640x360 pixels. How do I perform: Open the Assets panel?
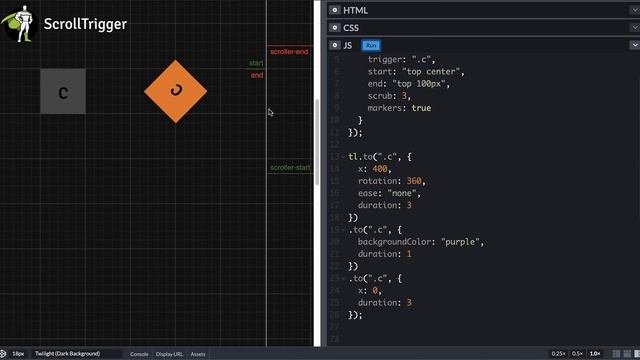[x=198, y=354]
